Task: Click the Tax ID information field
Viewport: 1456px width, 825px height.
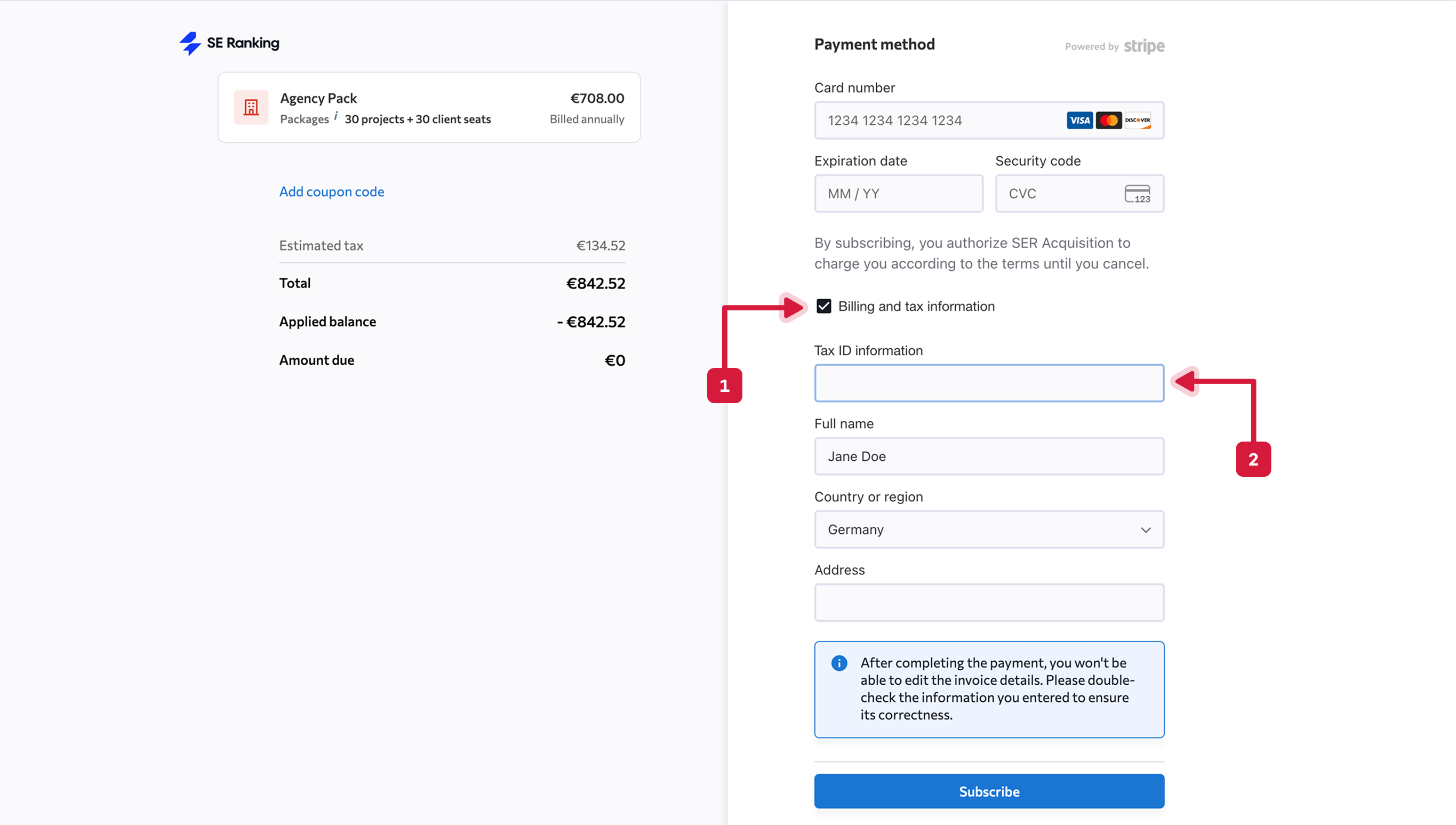Action: (989, 383)
